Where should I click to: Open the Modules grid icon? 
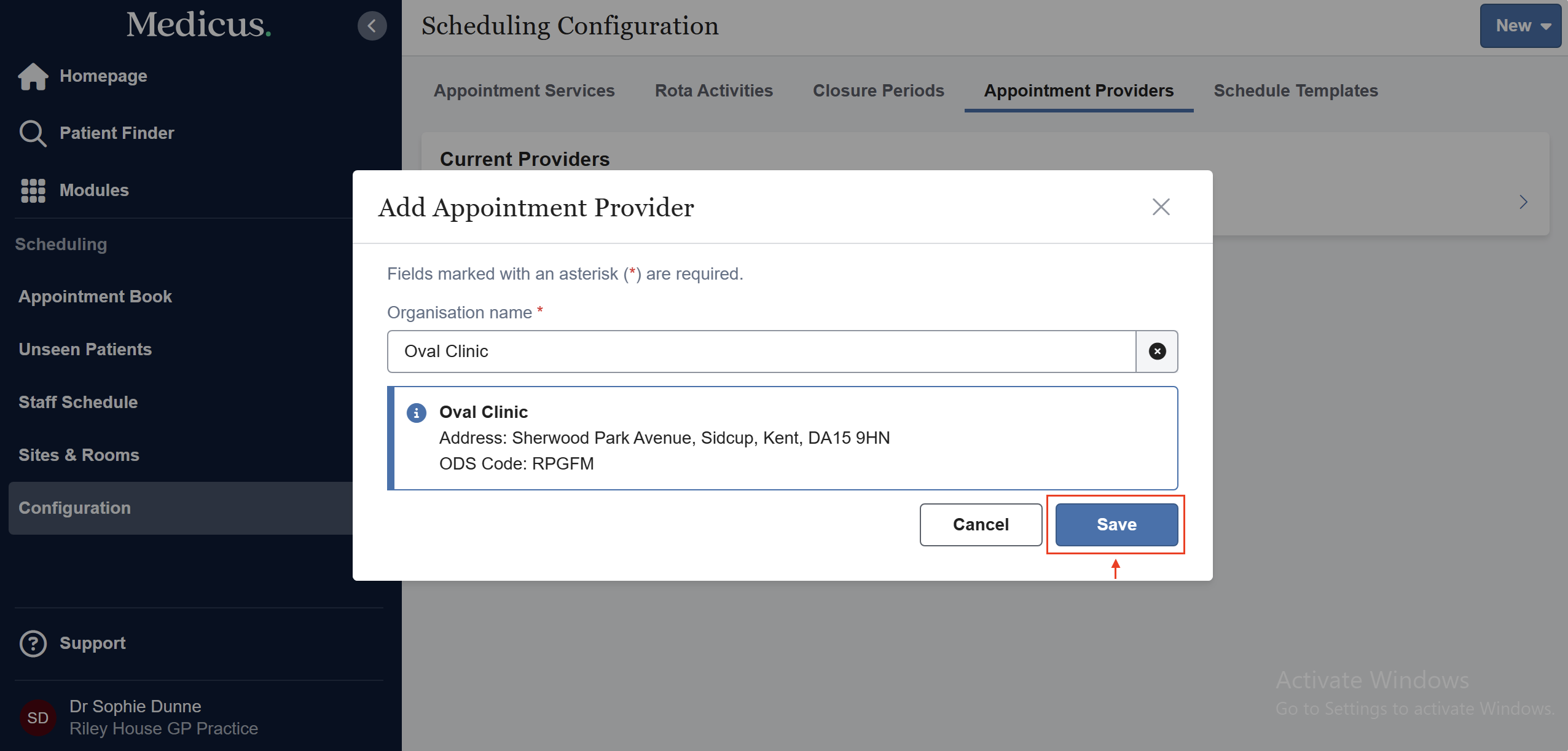click(x=33, y=191)
